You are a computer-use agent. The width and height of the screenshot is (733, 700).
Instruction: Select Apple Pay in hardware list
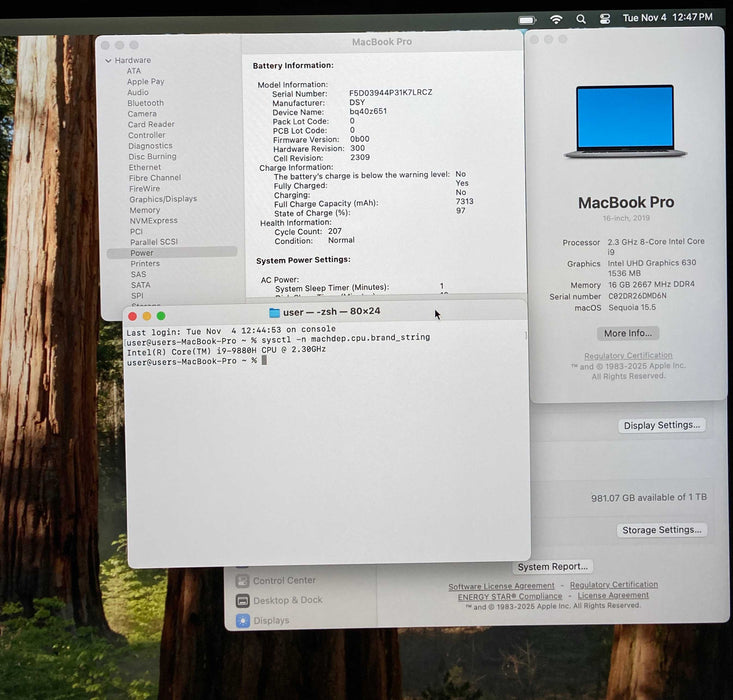click(145, 81)
